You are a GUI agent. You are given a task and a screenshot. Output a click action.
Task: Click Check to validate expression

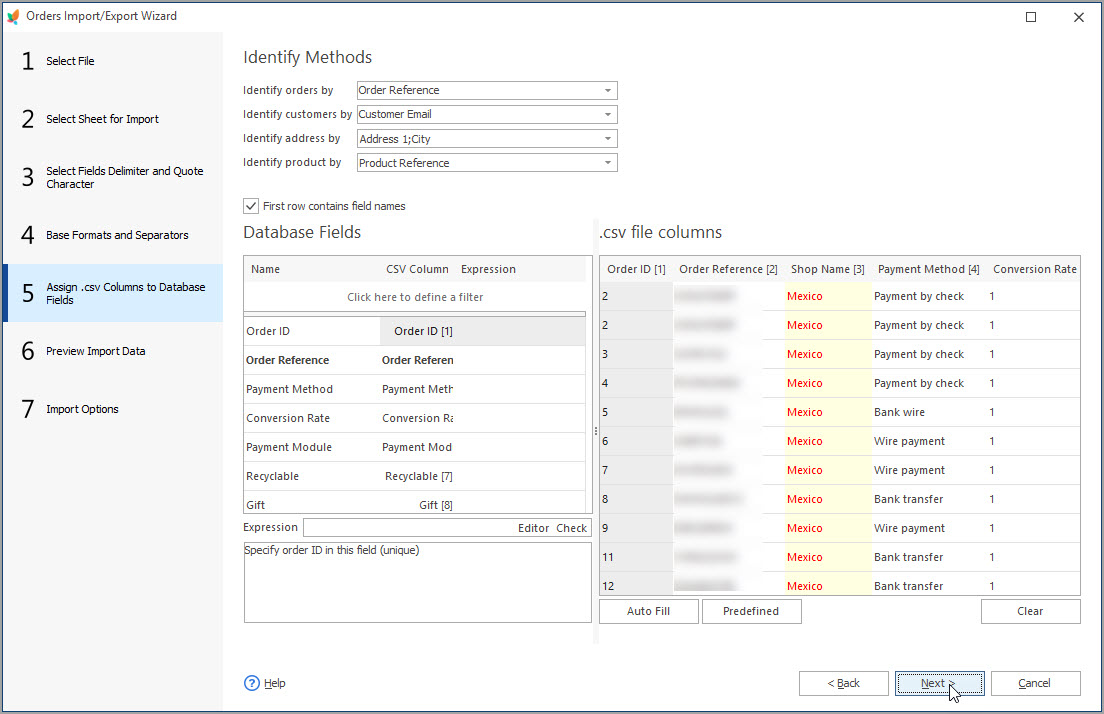click(571, 528)
